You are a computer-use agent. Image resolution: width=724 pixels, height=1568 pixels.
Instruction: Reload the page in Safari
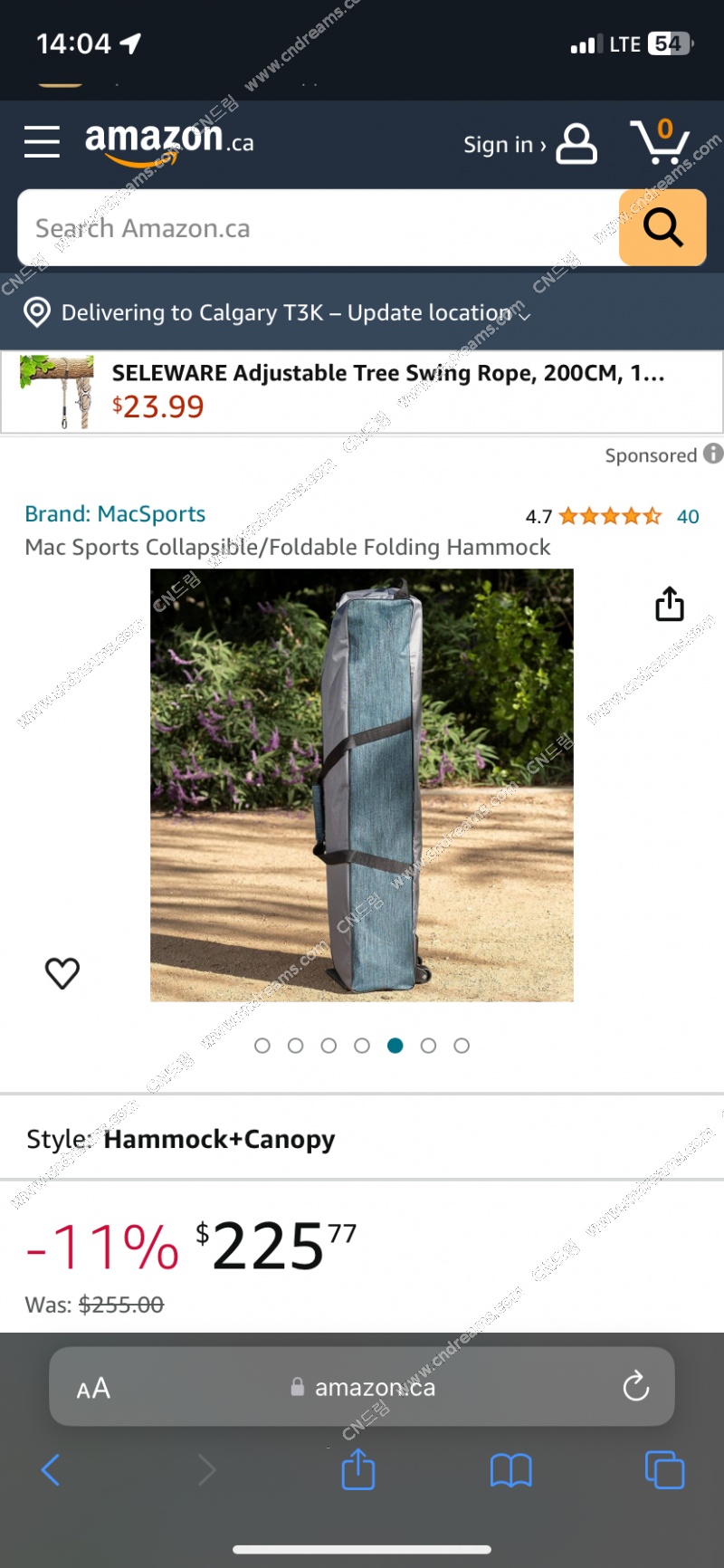point(636,1386)
